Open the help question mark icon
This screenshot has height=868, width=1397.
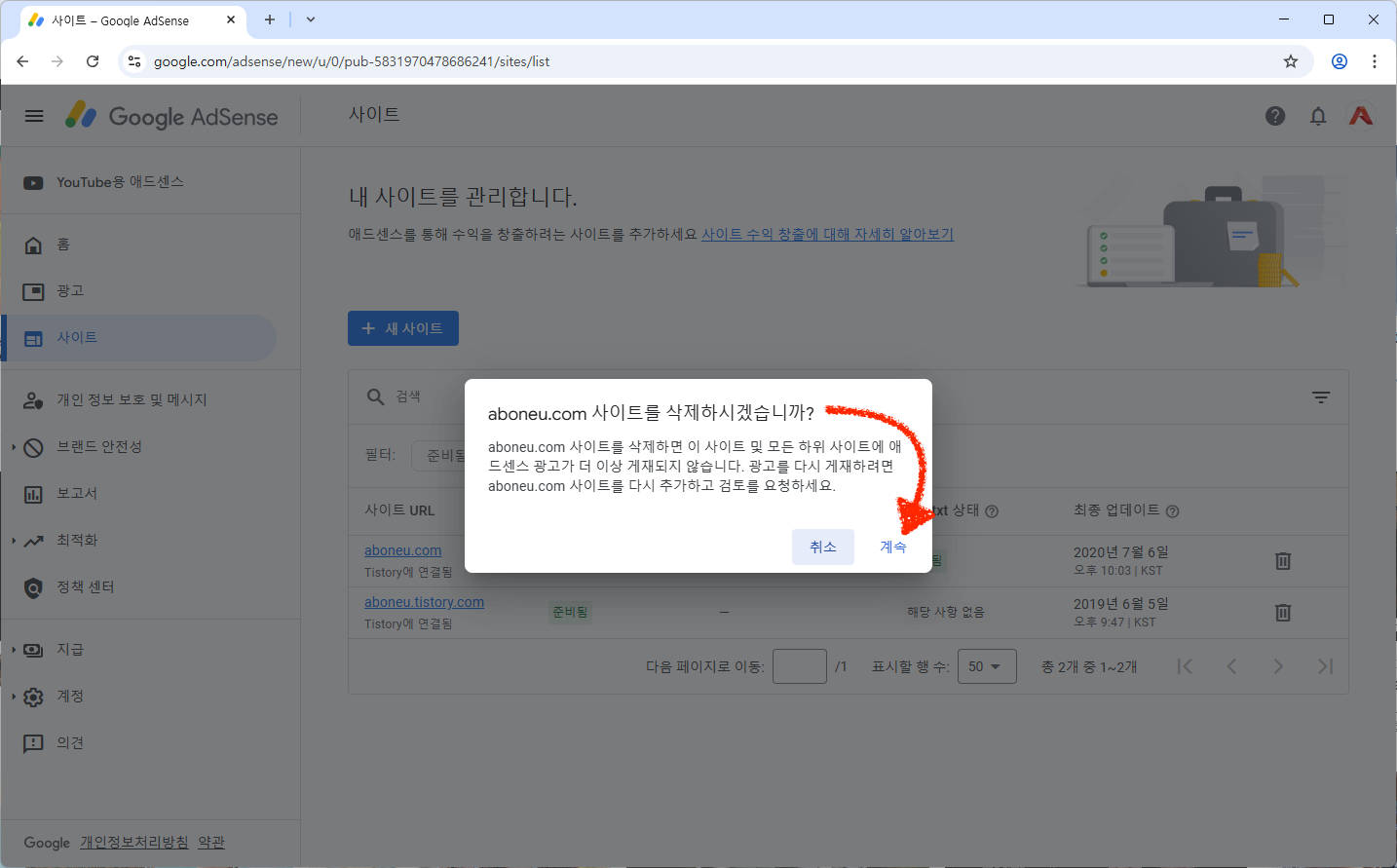(1275, 116)
